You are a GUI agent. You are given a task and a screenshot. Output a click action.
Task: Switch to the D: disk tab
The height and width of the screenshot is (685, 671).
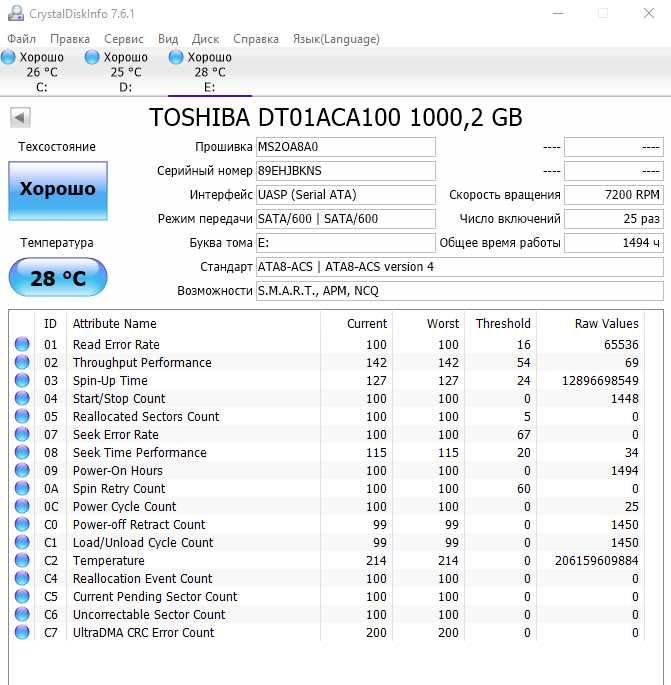pyautogui.click(x=126, y=72)
